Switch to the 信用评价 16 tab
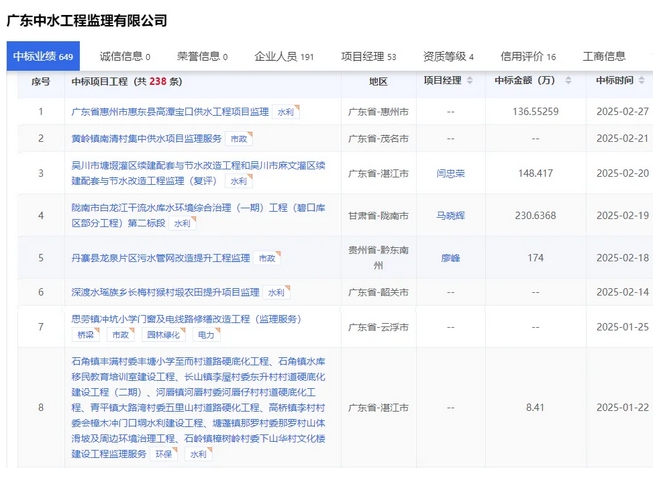Viewport: 662px width, 487px height. tap(528, 56)
